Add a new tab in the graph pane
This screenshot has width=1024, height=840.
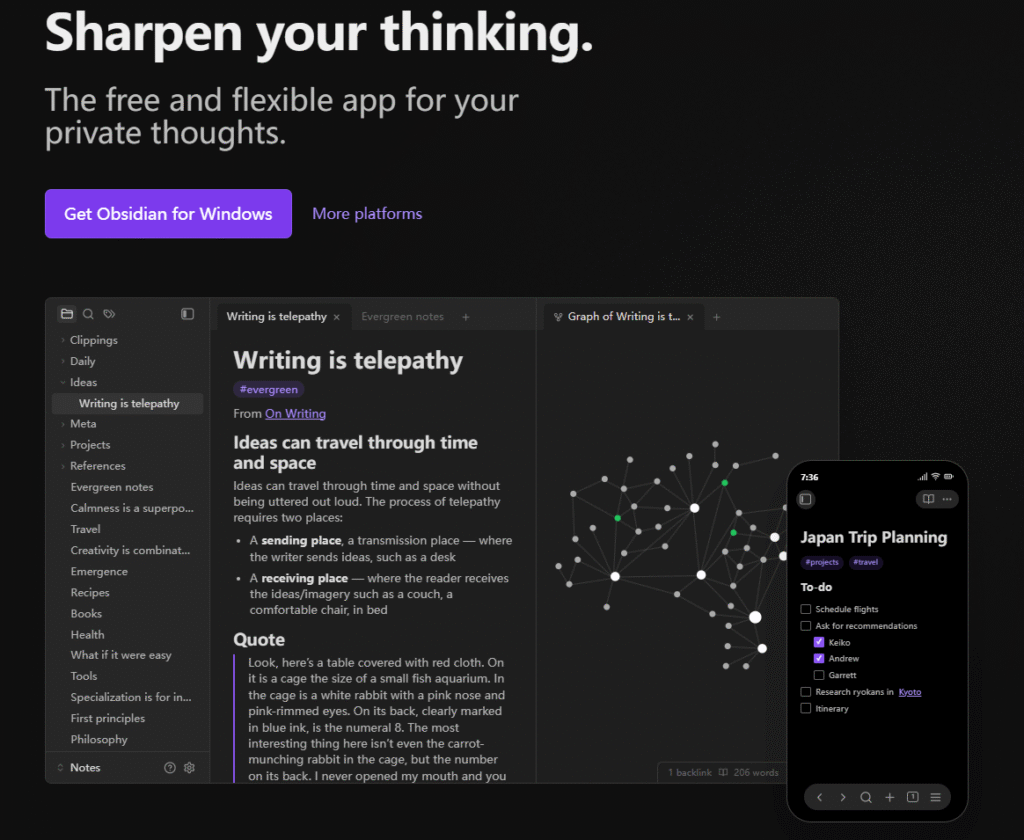716,317
